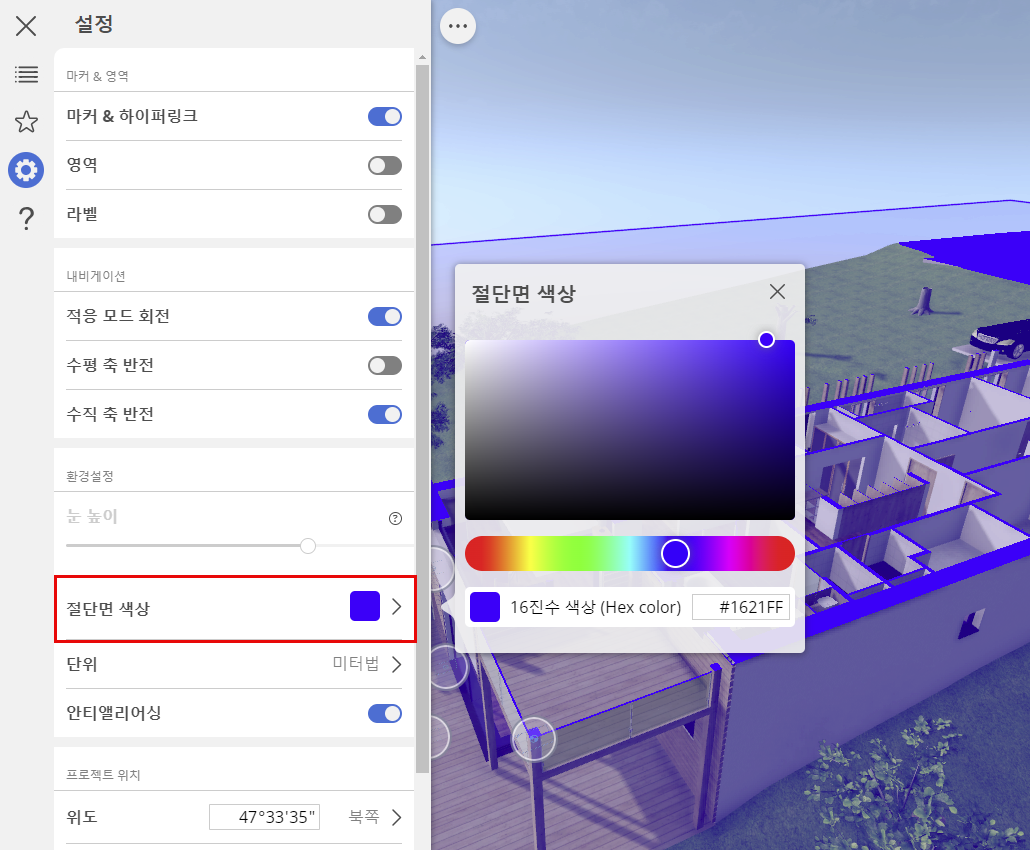Click the hue slider handle

tap(675, 553)
